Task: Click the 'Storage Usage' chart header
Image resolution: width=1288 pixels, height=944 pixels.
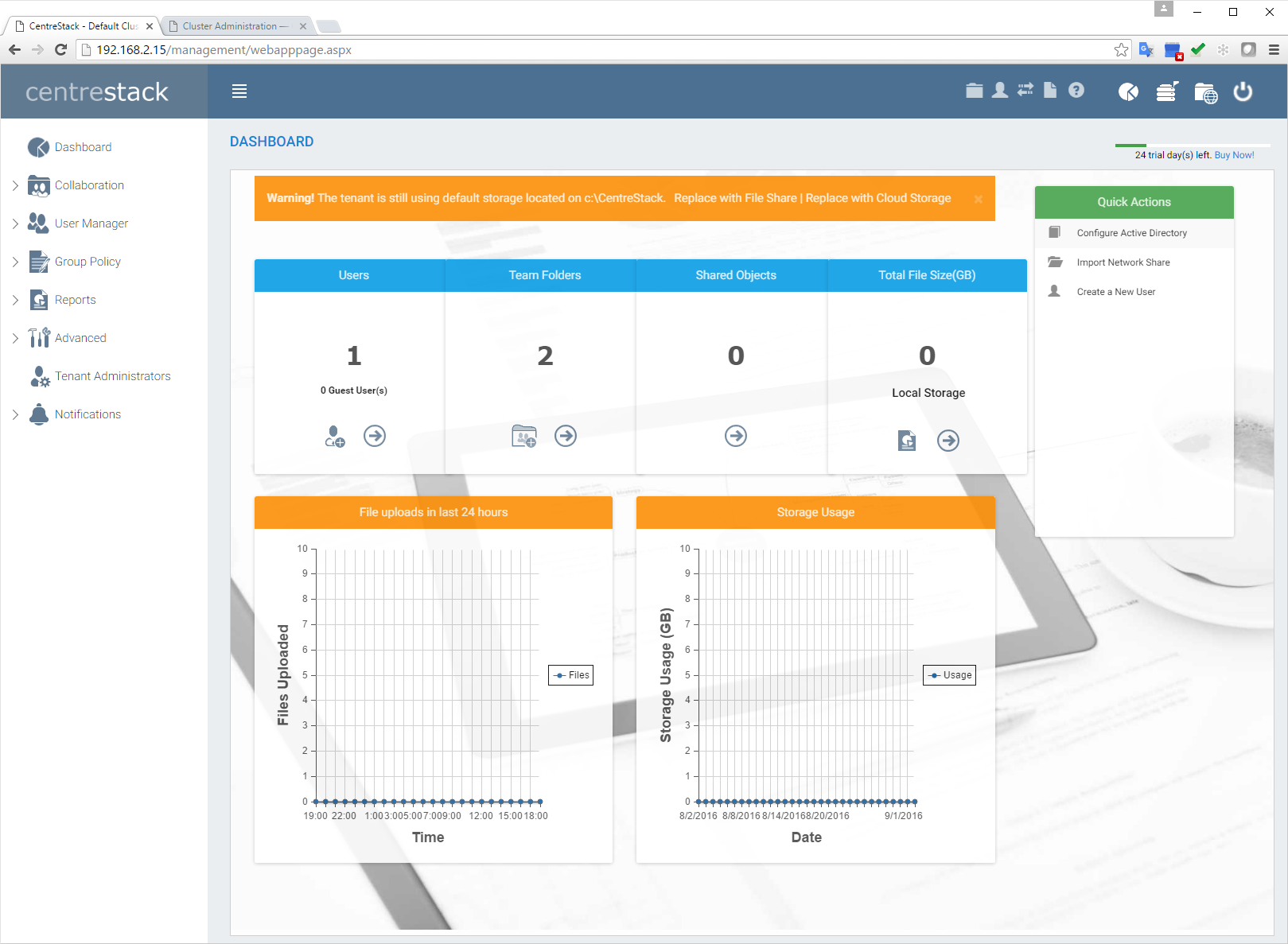Action: point(815,512)
